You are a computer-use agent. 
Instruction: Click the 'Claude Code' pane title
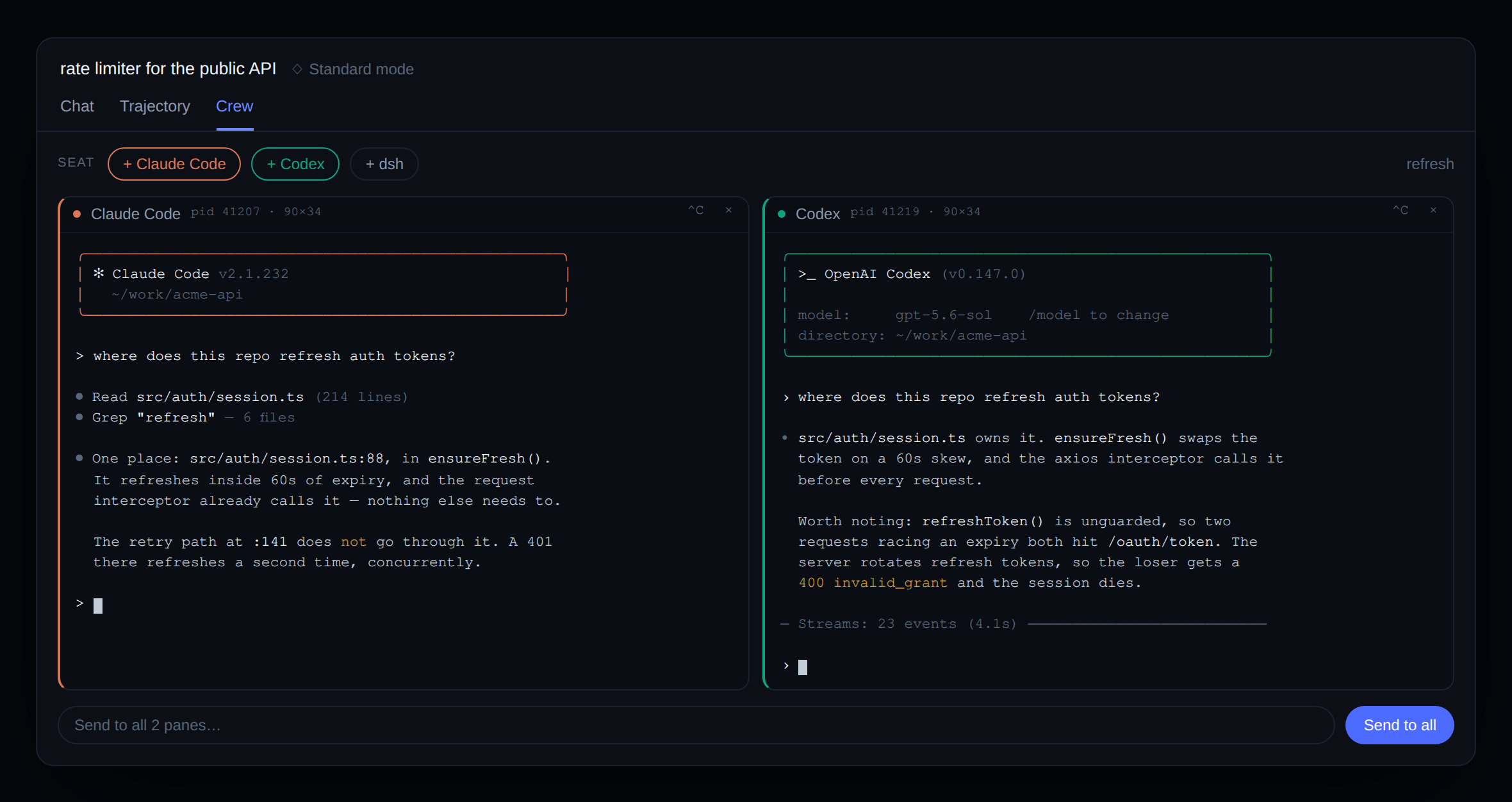pos(136,214)
